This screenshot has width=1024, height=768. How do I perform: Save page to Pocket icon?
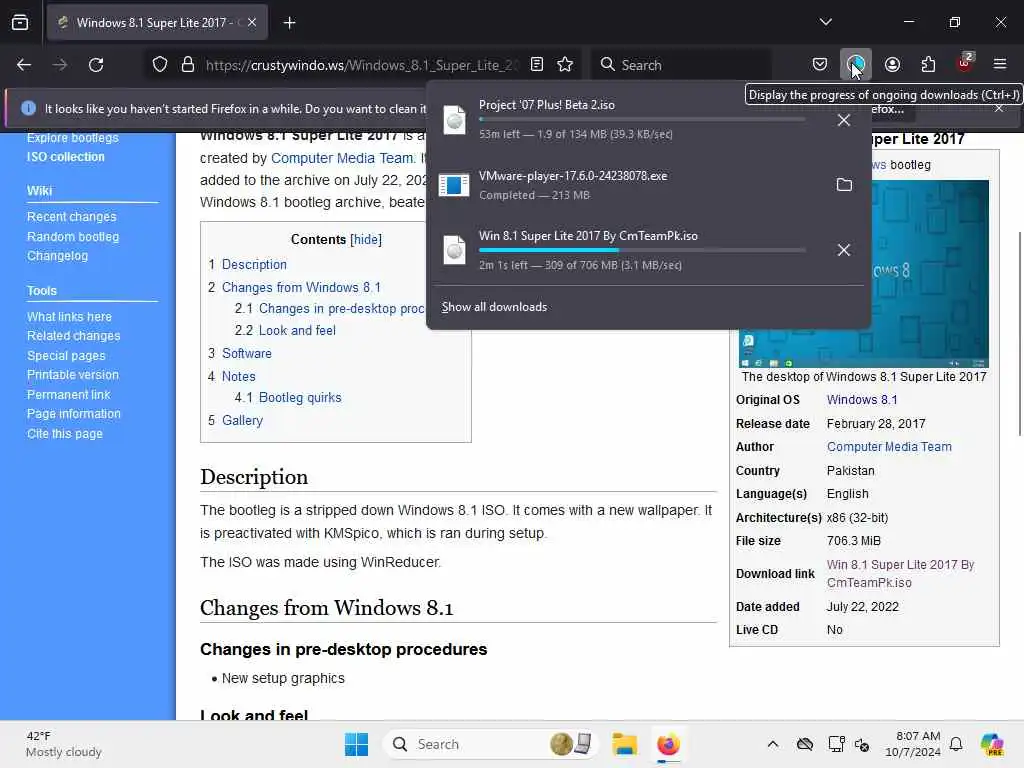[x=820, y=64]
